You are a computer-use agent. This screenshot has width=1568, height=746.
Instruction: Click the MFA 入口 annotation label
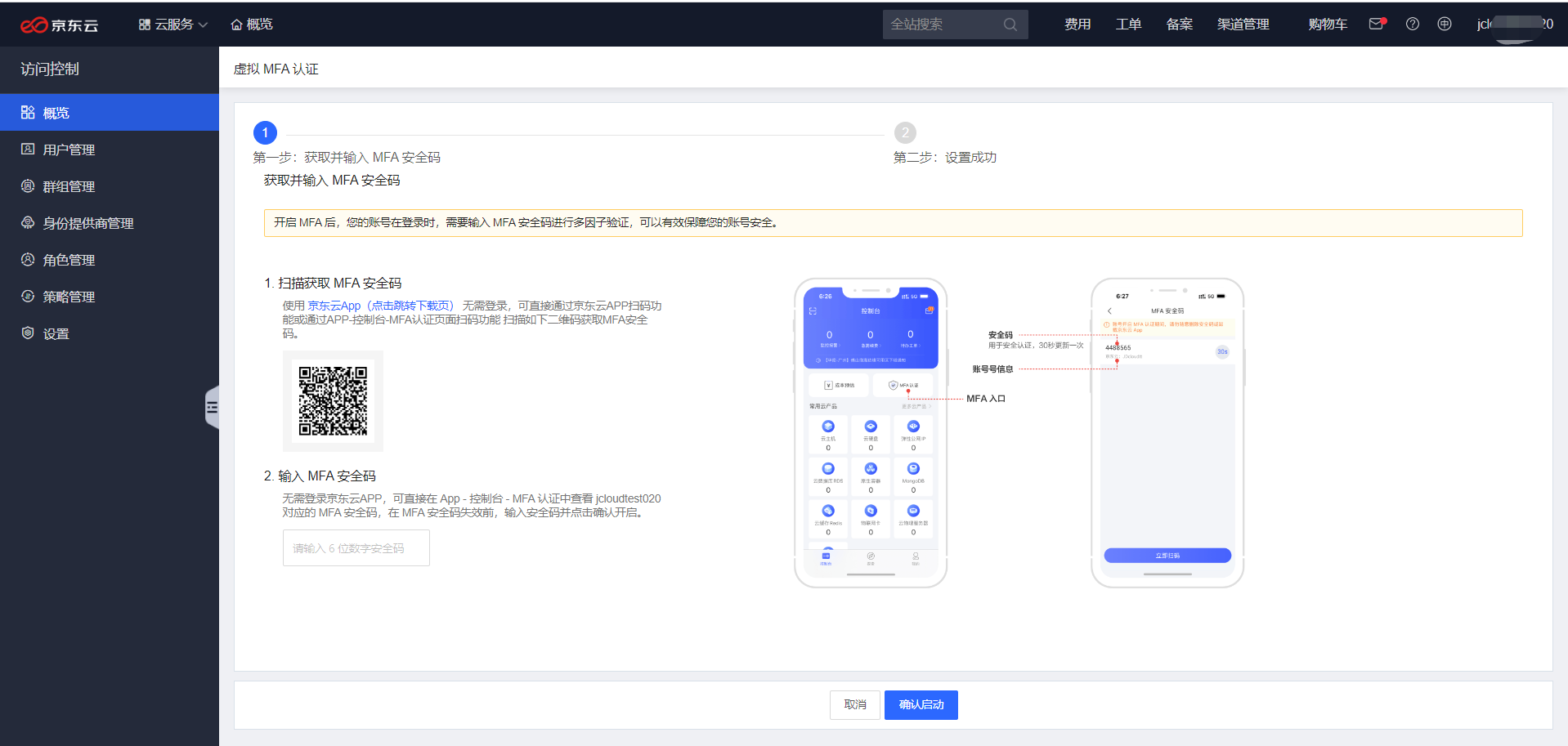(986, 399)
